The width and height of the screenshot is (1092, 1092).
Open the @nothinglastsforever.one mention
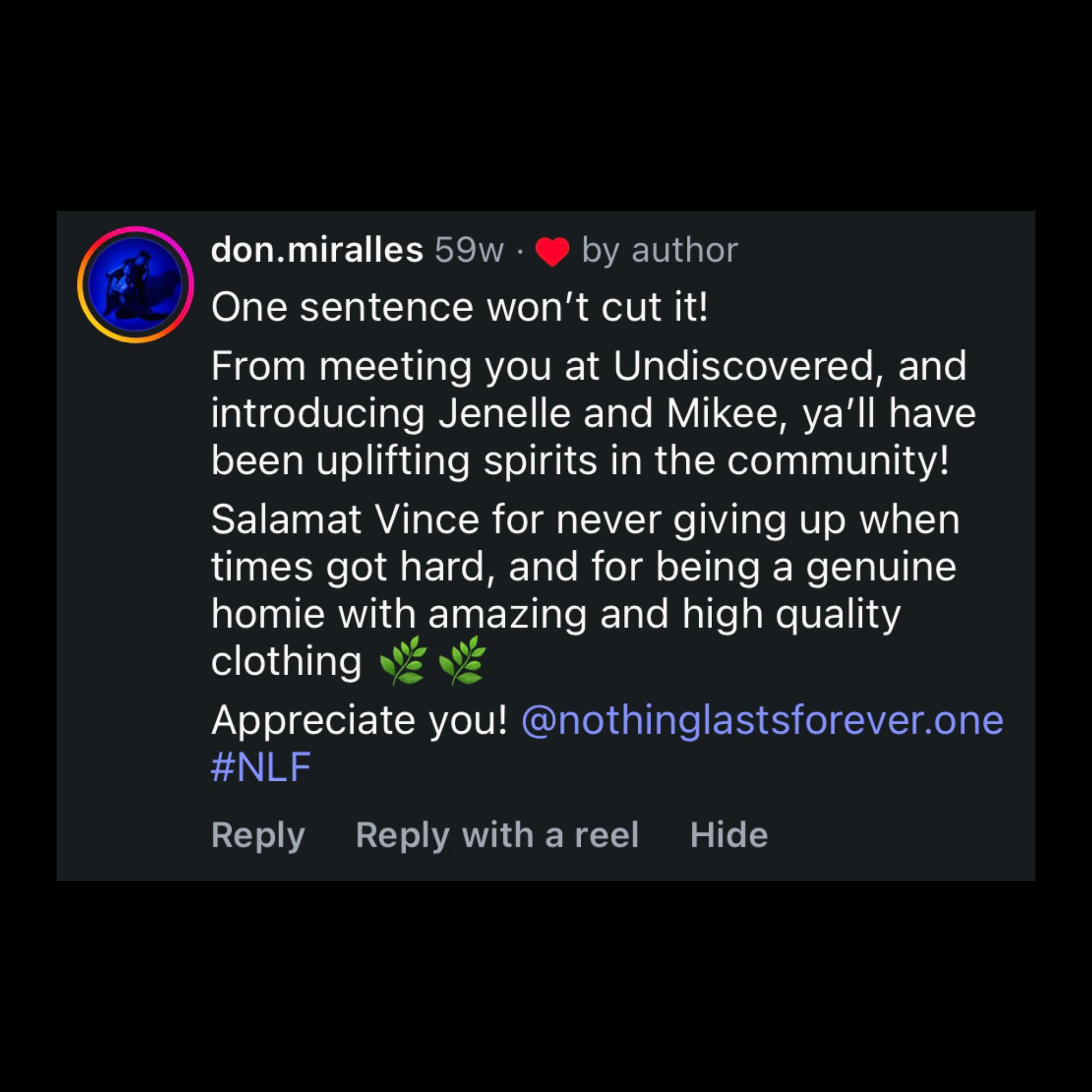coord(763,721)
